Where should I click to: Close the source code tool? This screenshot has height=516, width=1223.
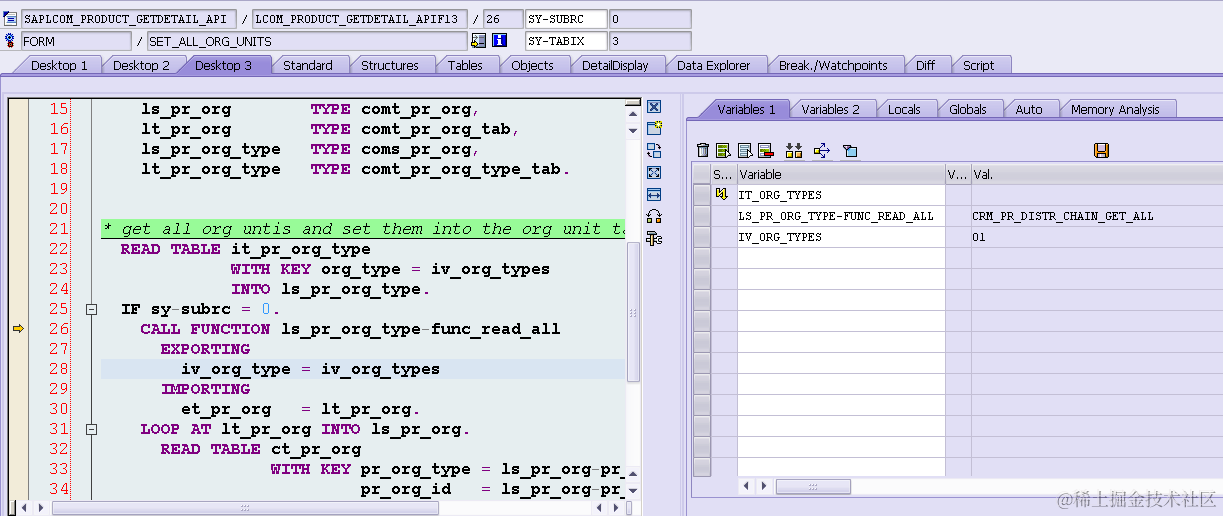(654, 107)
